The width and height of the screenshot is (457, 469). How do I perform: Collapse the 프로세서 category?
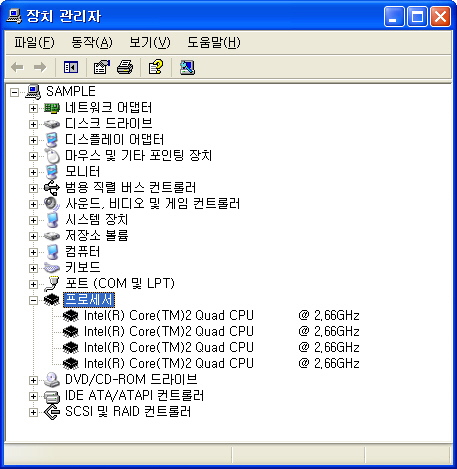coord(33,300)
